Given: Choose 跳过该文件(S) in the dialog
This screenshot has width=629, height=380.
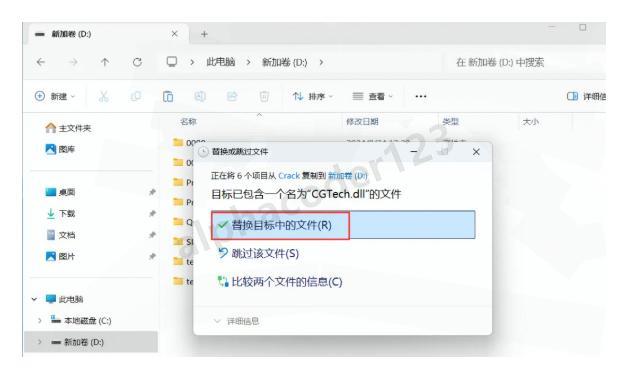Looking at the screenshot, I should pos(258,253).
